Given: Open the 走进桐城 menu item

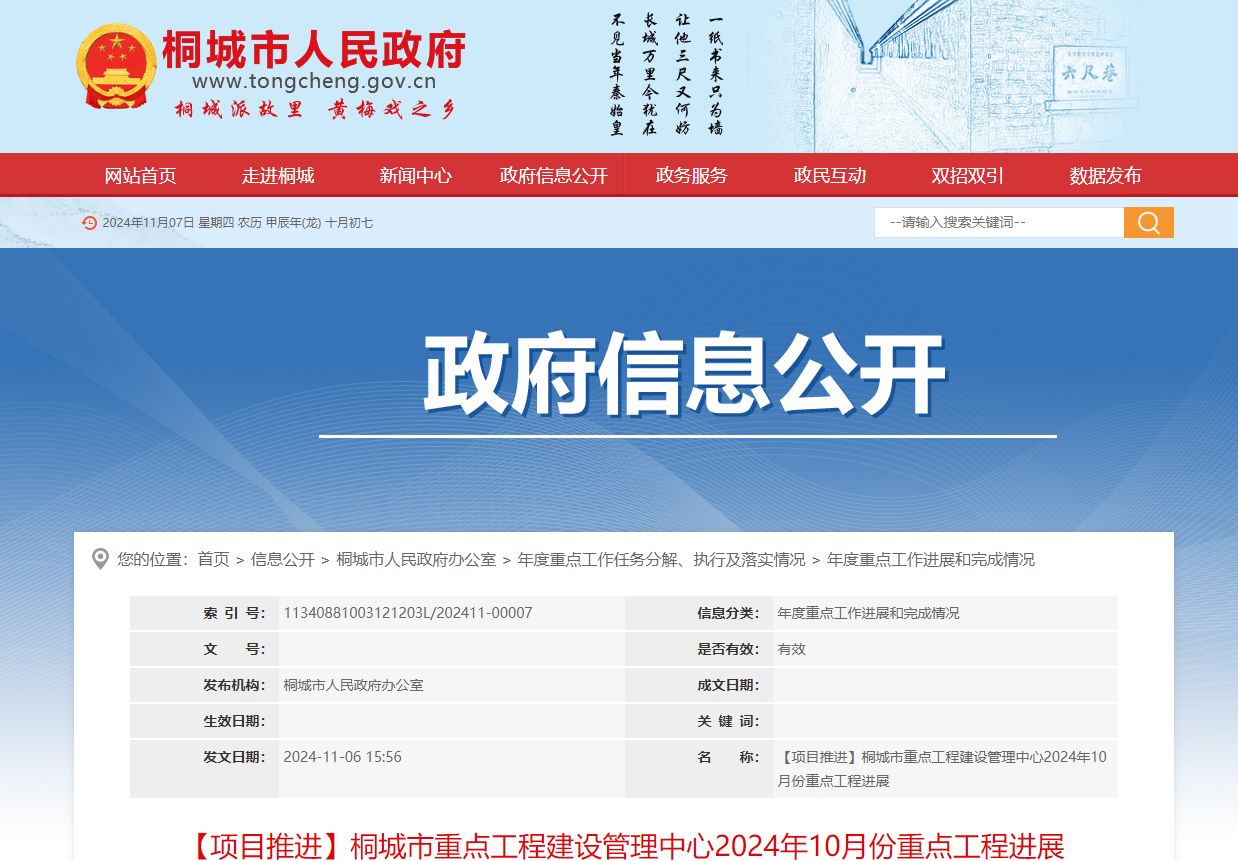Looking at the screenshot, I should (278, 176).
